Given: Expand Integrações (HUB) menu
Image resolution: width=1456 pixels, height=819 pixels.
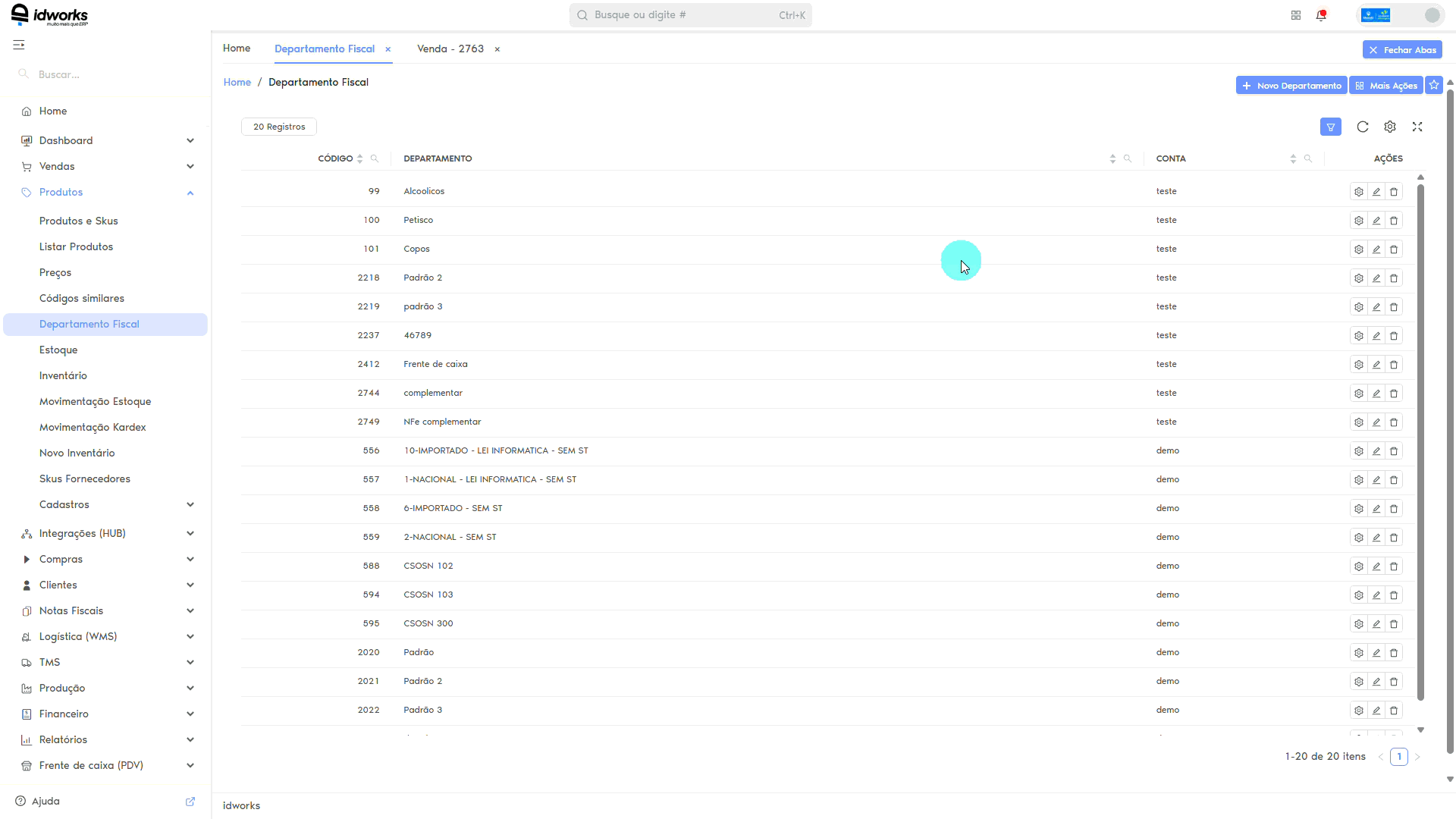Looking at the screenshot, I should tap(107, 534).
